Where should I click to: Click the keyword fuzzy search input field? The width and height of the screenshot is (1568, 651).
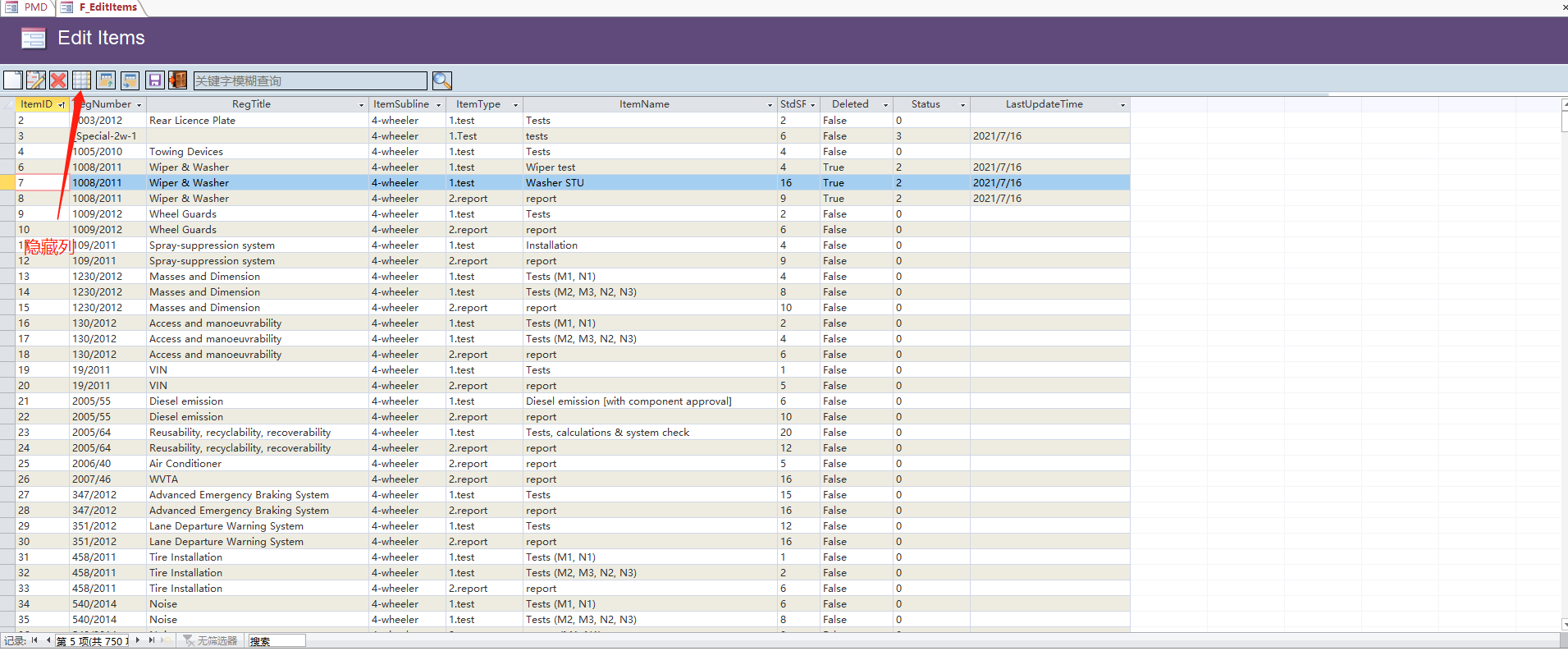tap(310, 80)
